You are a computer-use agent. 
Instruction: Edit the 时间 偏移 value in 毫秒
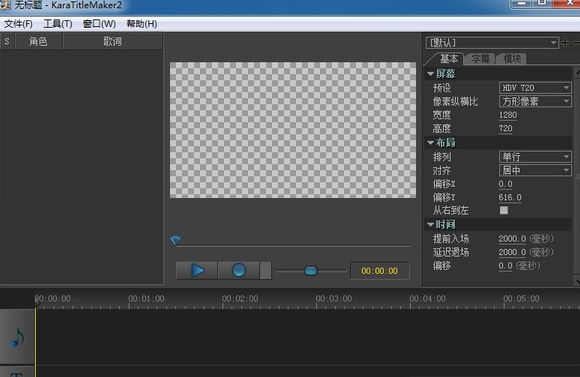coord(505,266)
